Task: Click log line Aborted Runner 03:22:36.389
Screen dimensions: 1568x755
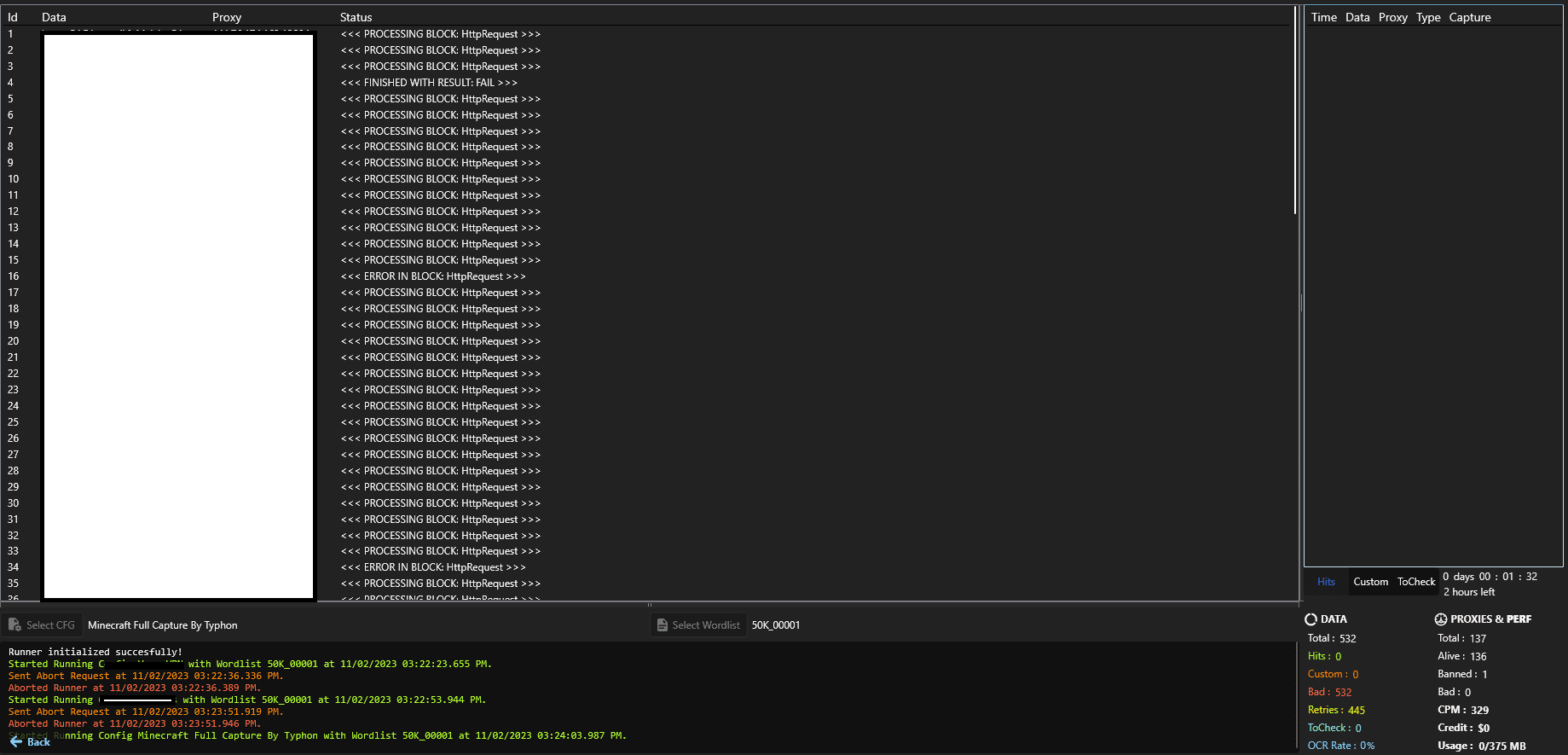Action: (x=135, y=688)
